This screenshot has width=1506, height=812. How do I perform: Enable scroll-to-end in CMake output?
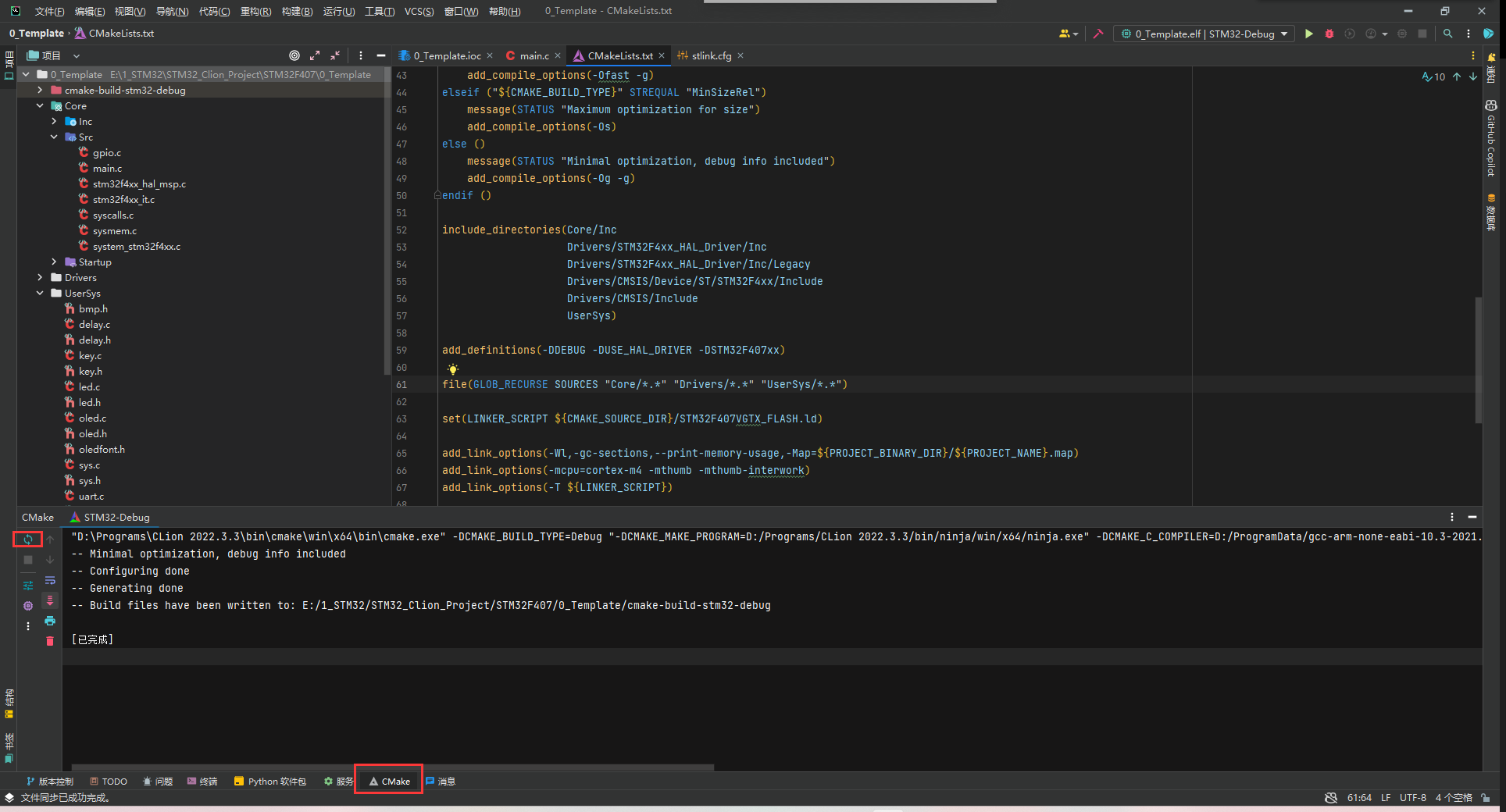click(50, 600)
